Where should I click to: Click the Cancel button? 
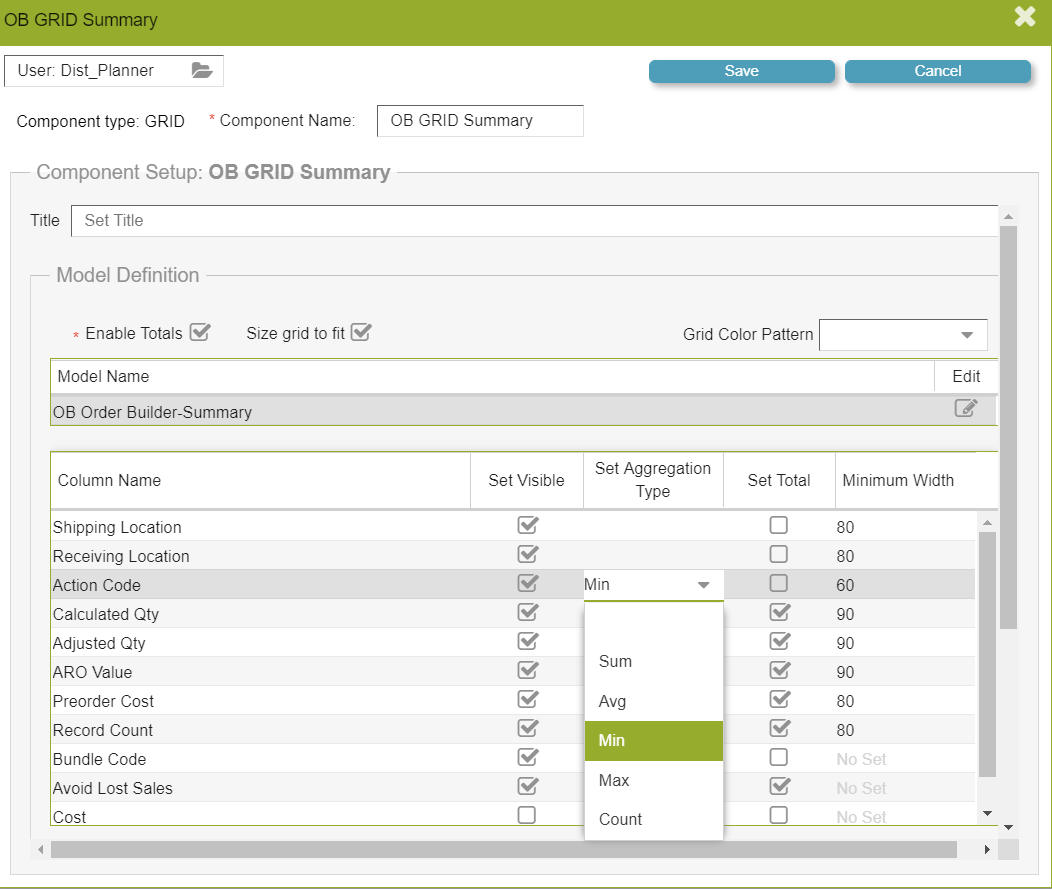(937, 71)
